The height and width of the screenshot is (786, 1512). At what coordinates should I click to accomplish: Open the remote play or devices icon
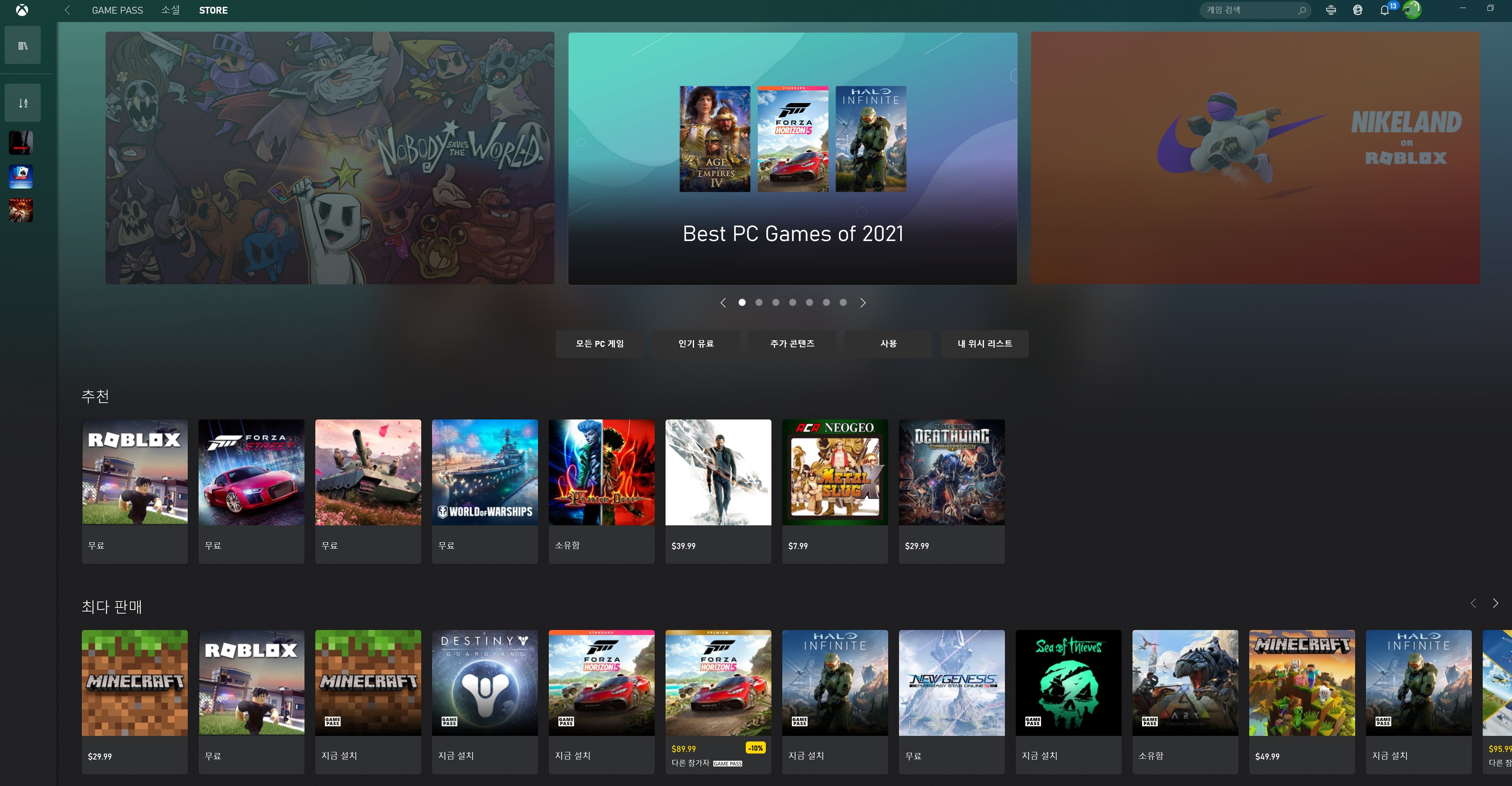coord(1331,10)
